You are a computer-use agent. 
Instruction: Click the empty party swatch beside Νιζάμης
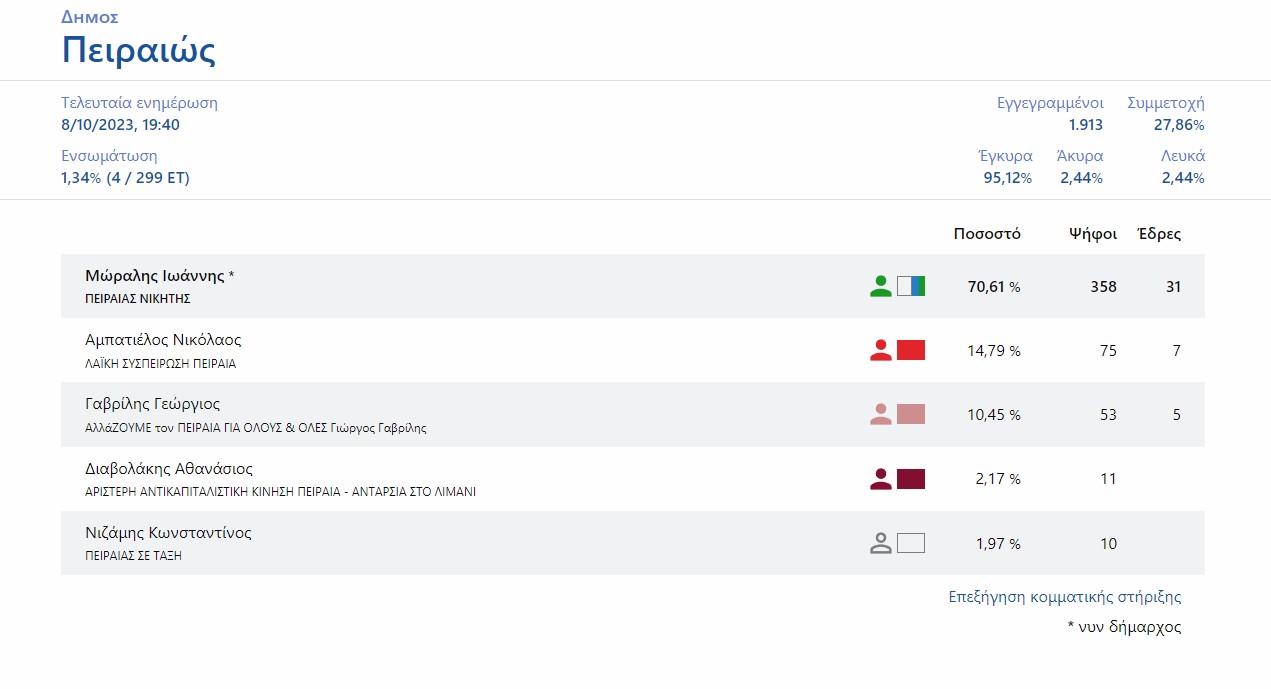pyautogui.click(x=911, y=544)
